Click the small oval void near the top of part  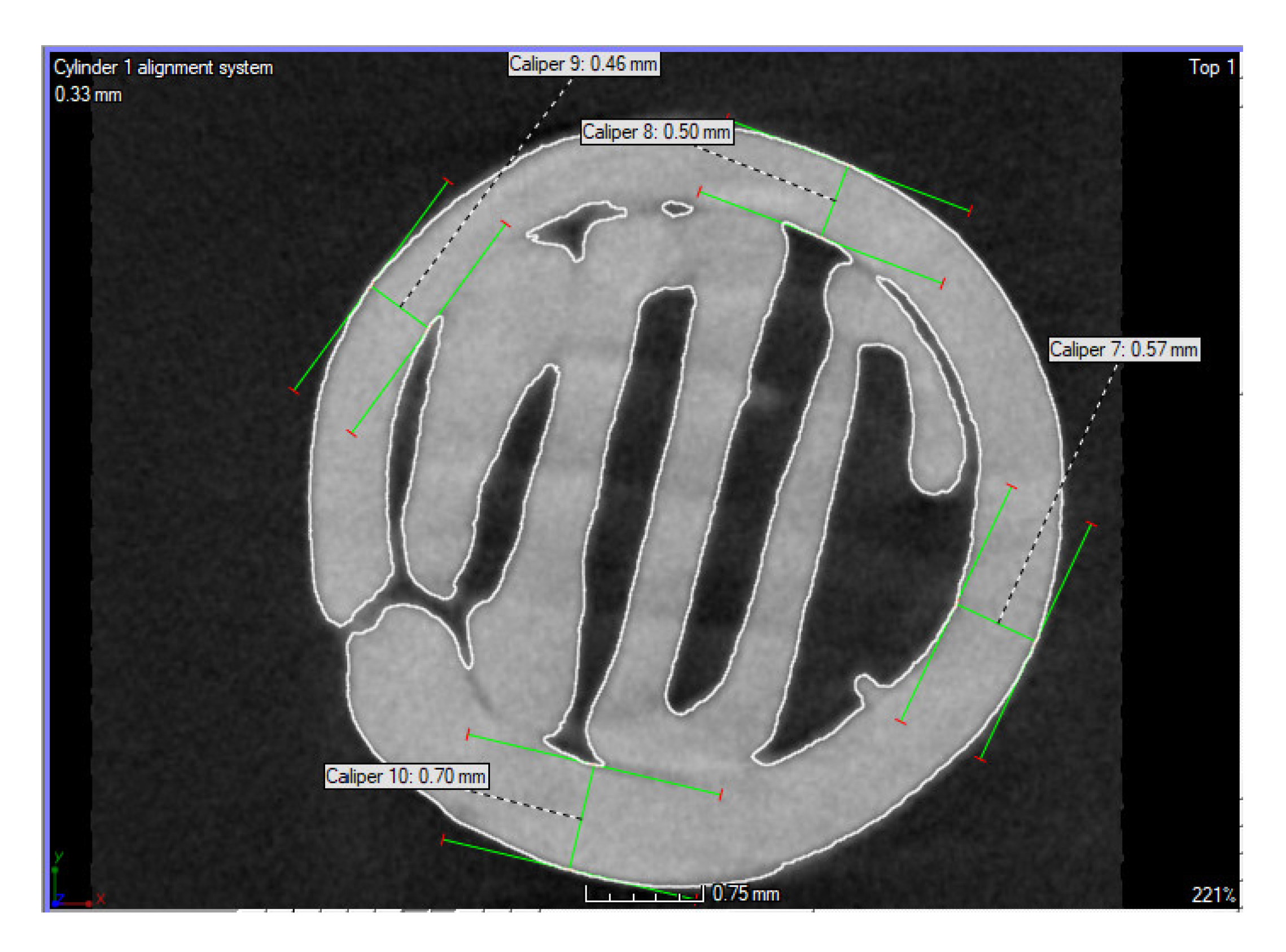(677, 209)
